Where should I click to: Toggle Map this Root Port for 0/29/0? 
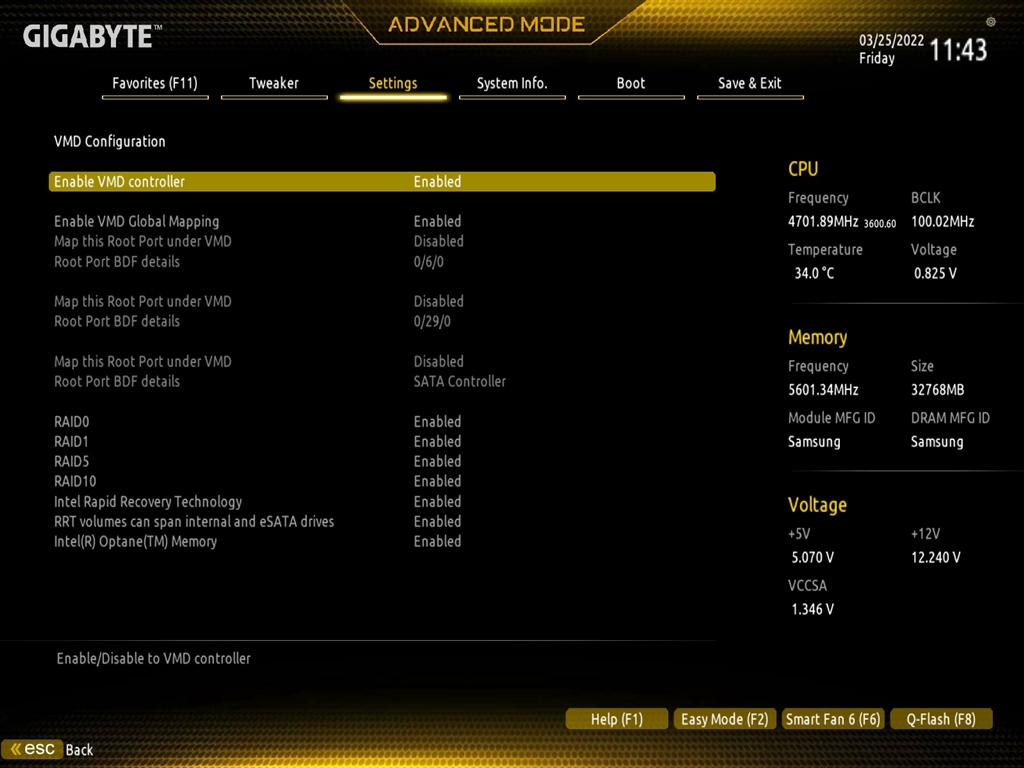pos(438,301)
